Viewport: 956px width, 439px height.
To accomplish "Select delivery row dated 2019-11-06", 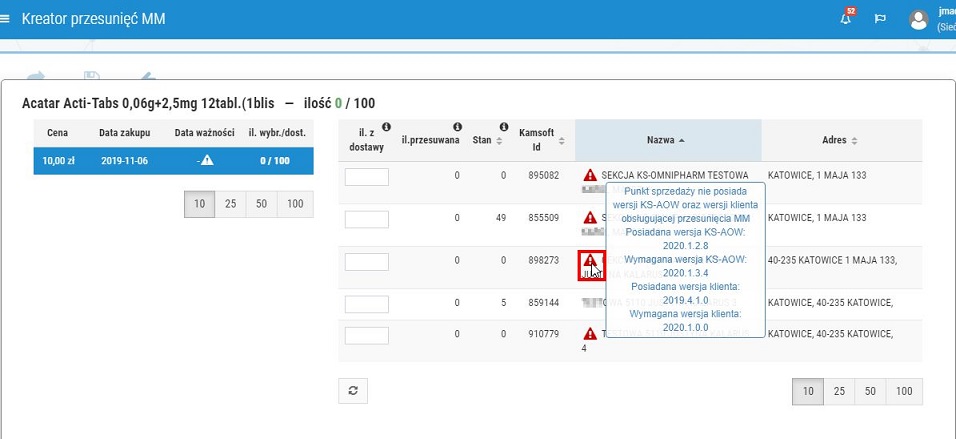I will tap(174, 161).
